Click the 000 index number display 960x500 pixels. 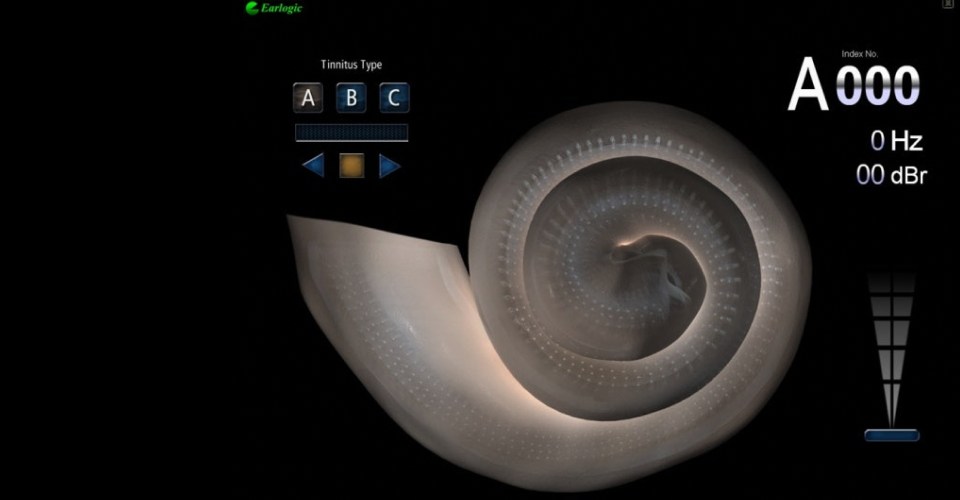coord(877,86)
